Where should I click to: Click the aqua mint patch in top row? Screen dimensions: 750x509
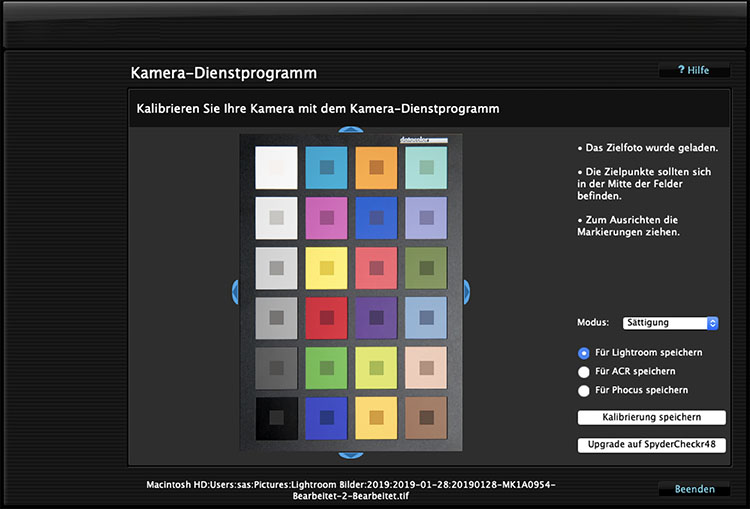click(x=426, y=167)
